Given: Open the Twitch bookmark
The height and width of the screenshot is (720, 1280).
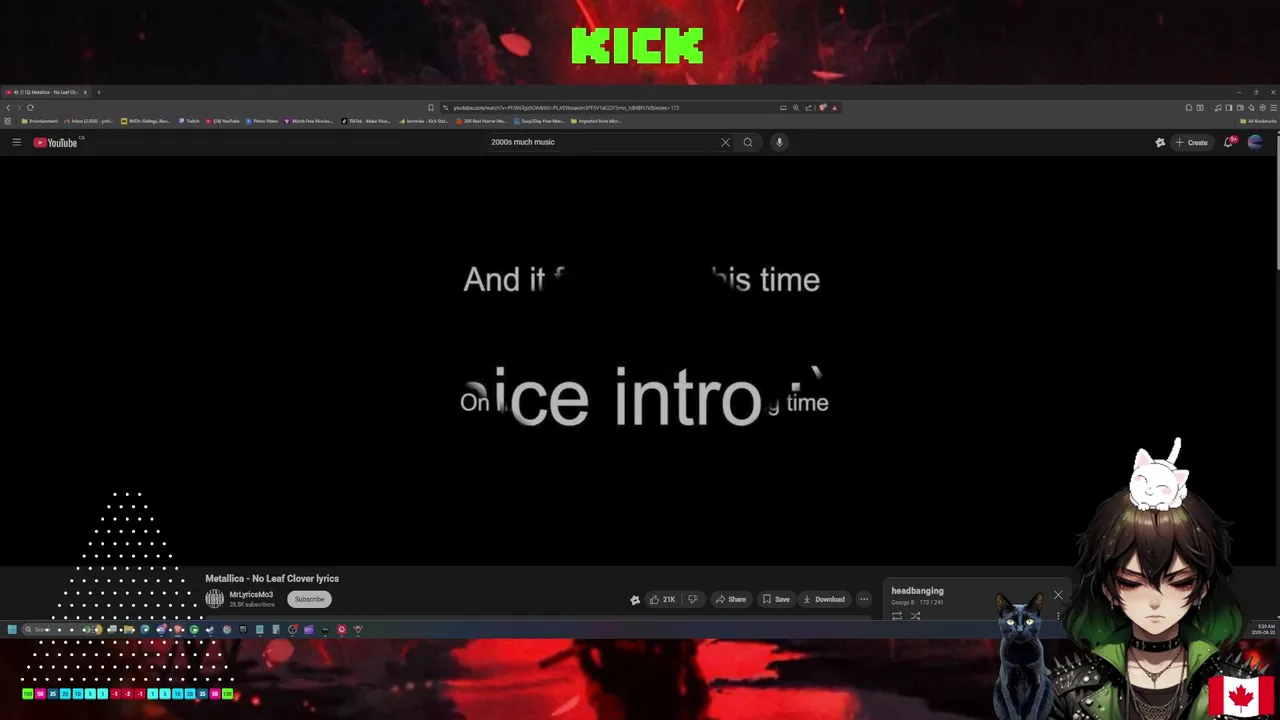Looking at the screenshot, I should coord(190,121).
